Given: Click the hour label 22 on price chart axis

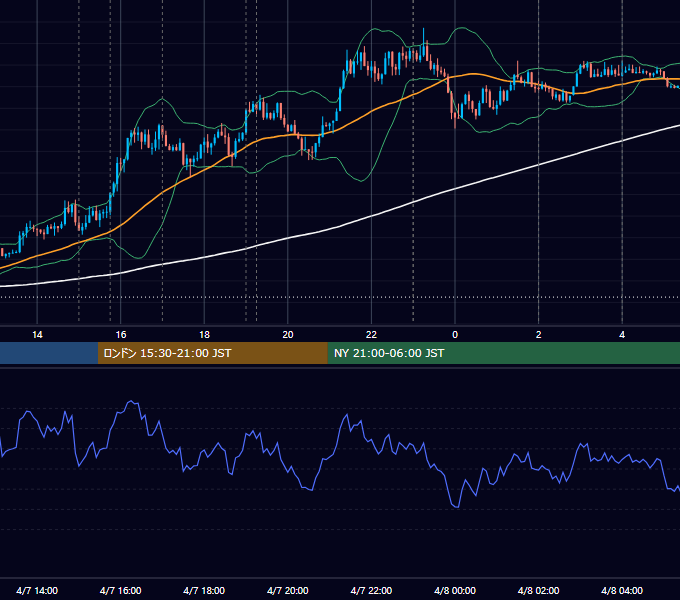Looking at the screenshot, I should tap(371, 335).
